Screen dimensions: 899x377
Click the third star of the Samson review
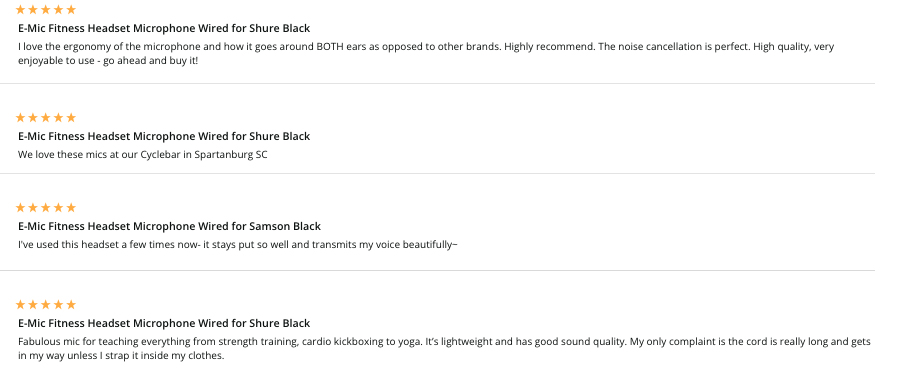pos(46,207)
